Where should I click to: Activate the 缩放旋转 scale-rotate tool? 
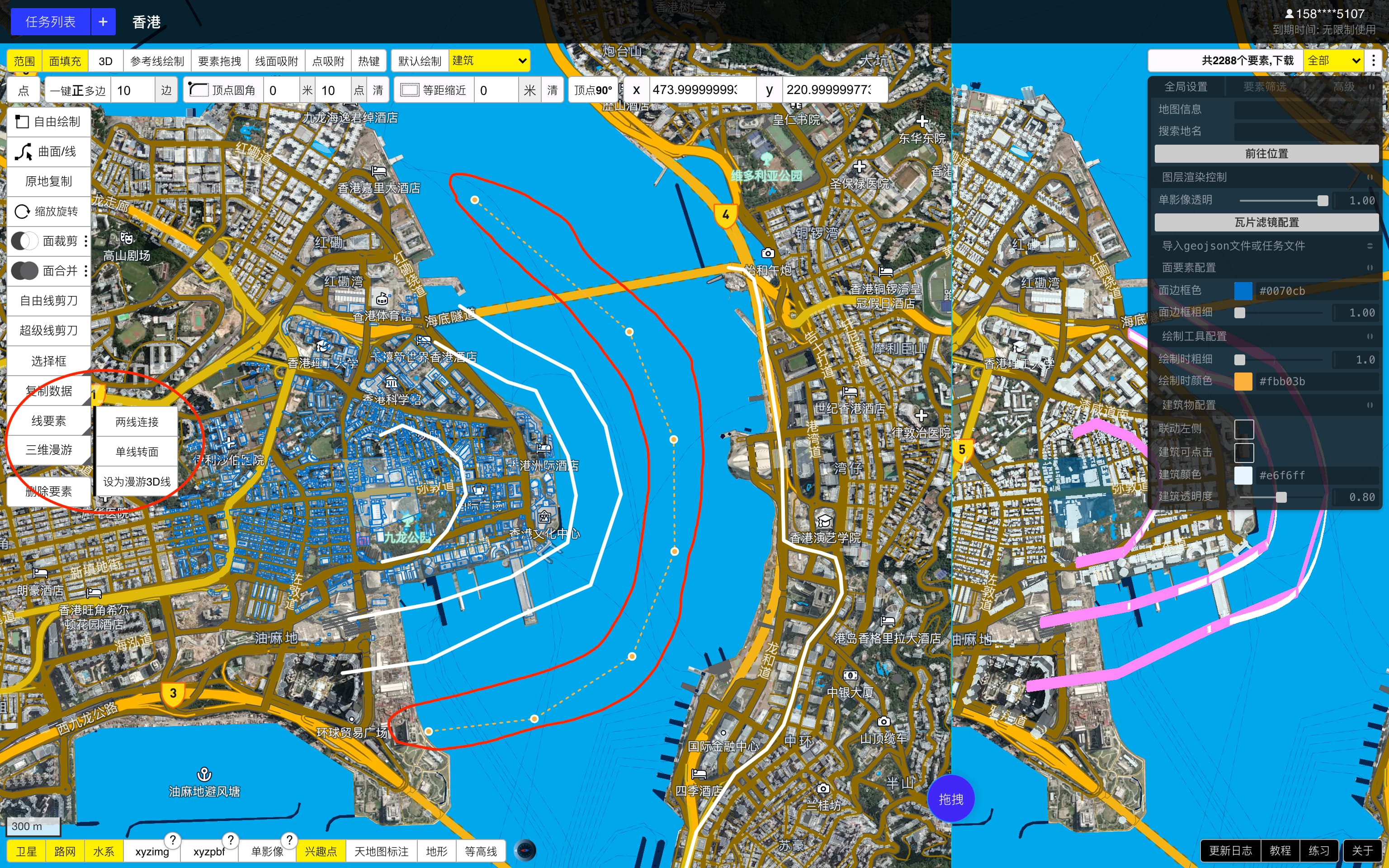click(49, 211)
